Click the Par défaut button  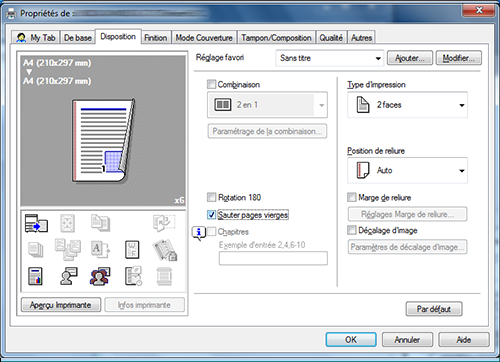[x=434, y=309]
